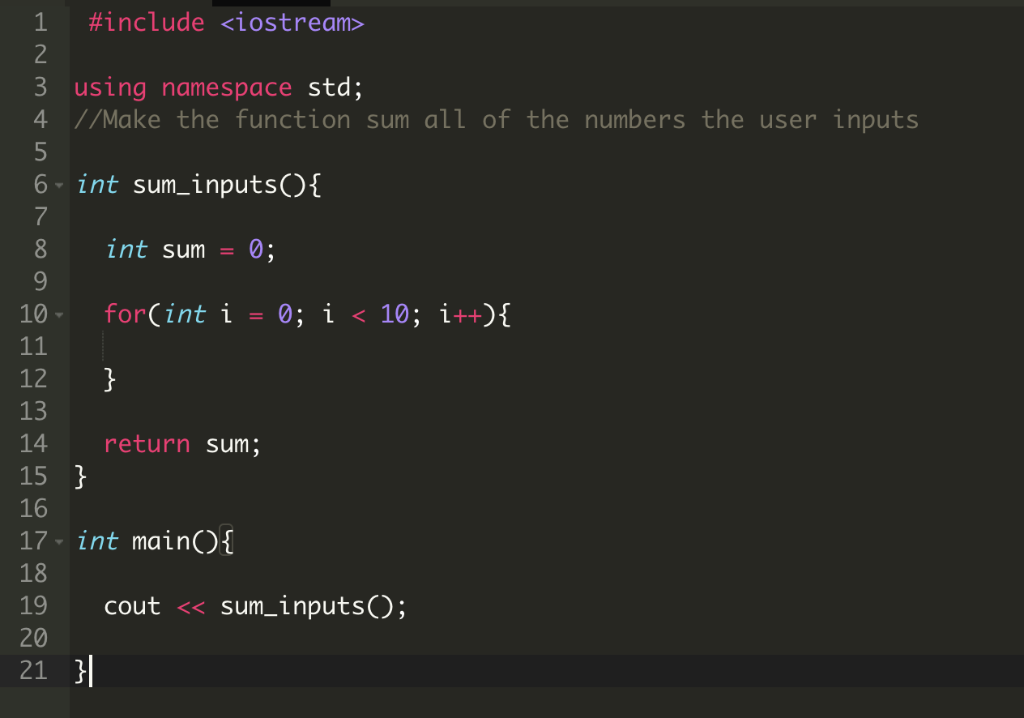This screenshot has height=718, width=1024.
Task: Collapse the main function fold arrow
Action: (60, 541)
